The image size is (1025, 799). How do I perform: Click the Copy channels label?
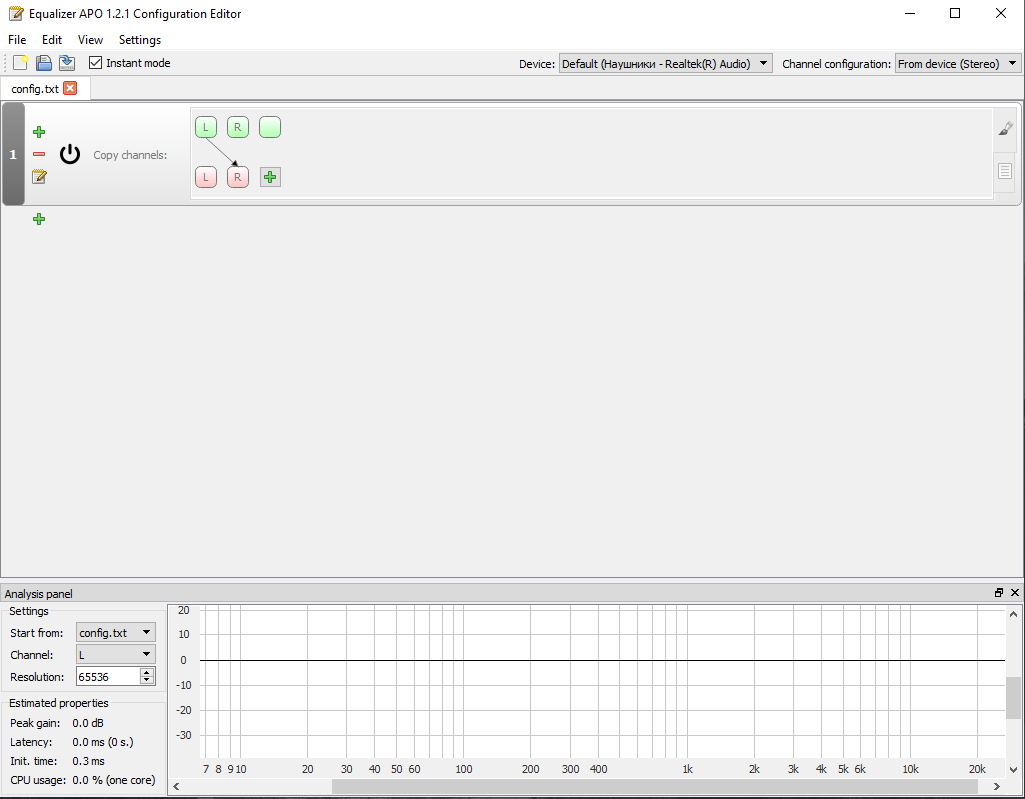(x=130, y=155)
